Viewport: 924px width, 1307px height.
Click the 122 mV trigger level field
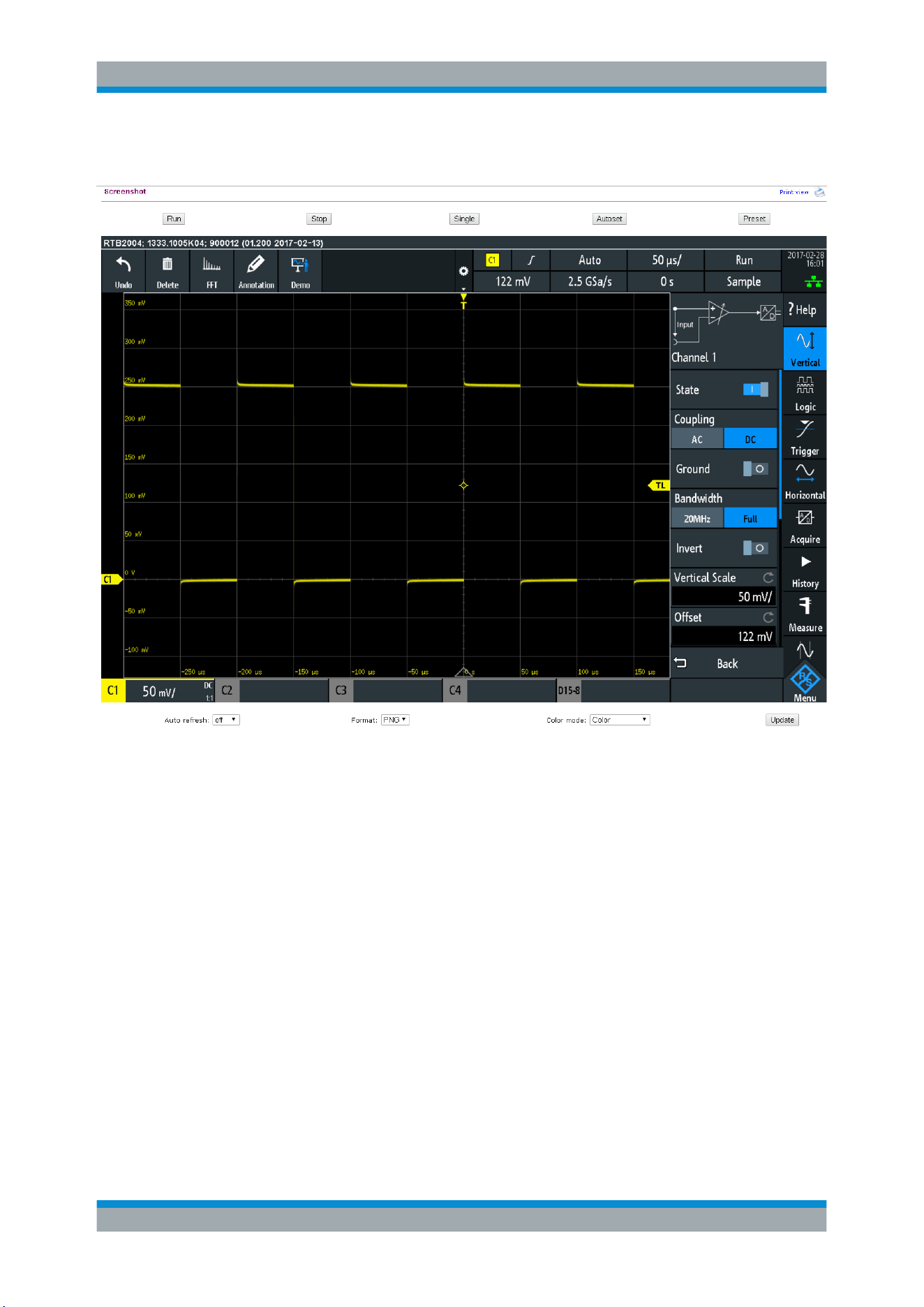[512, 281]
